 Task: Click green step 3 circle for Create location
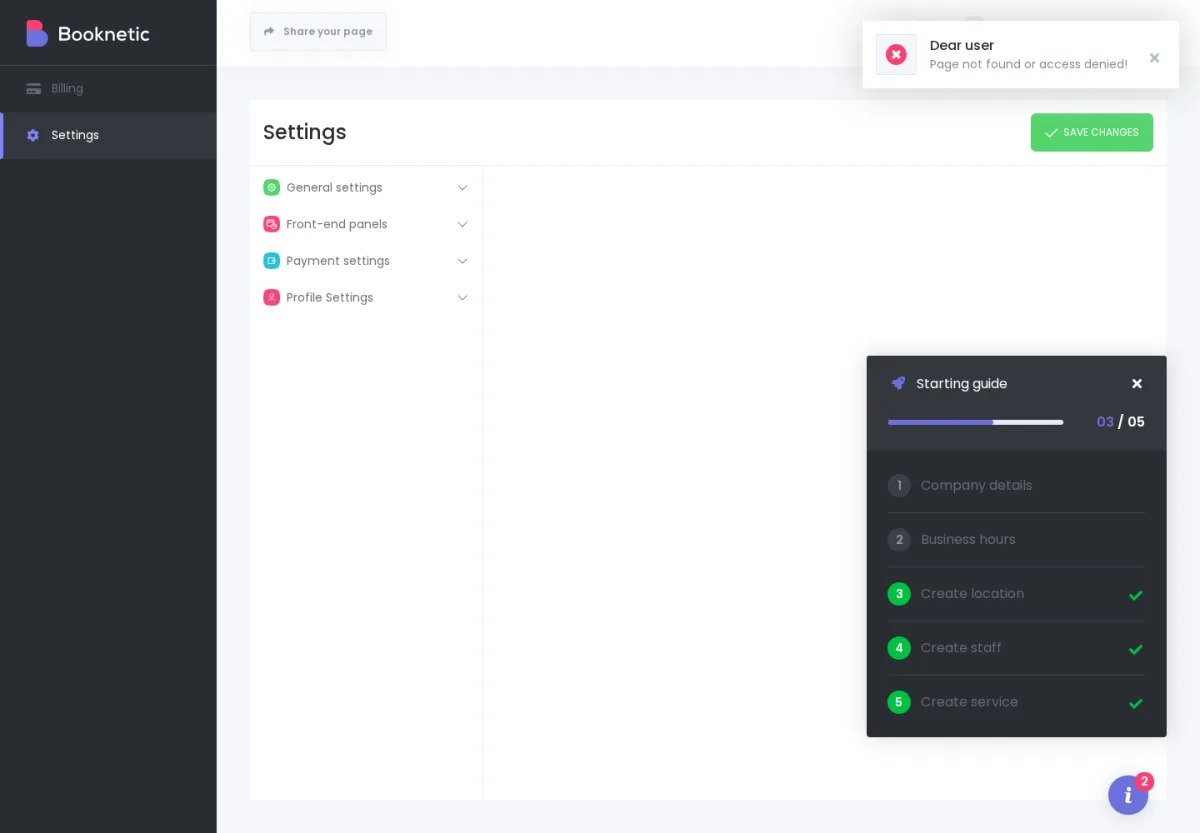899,594
